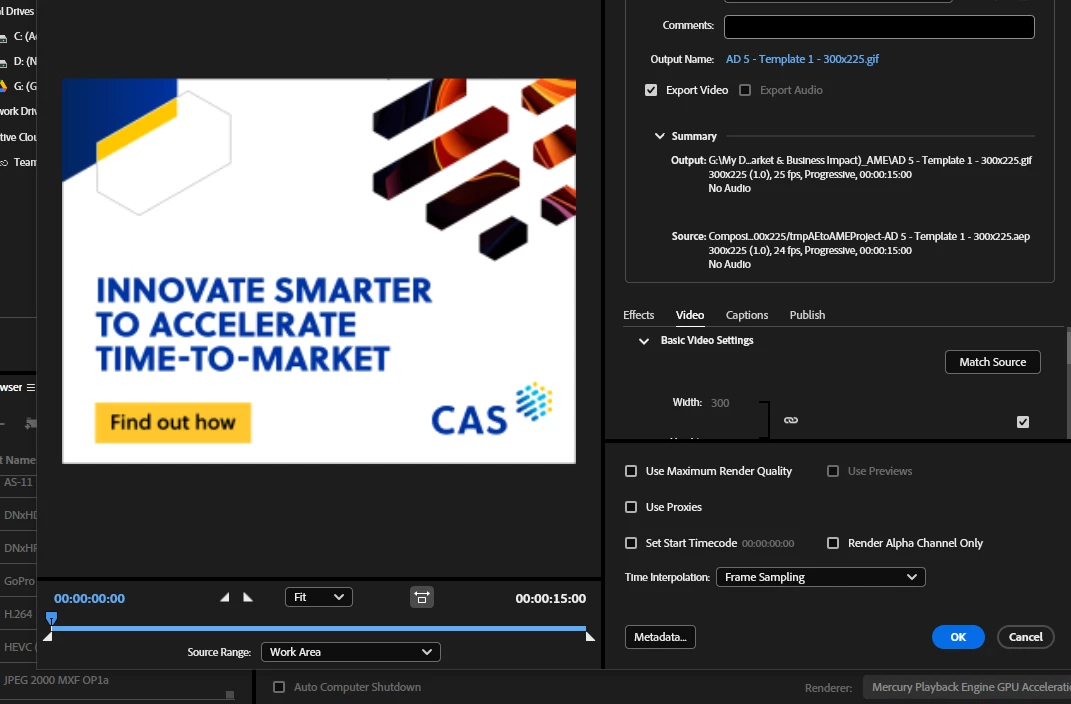Open the browser panel menu icon
1071x704 pixels.
pyautogui.click(x=31, y=387)
